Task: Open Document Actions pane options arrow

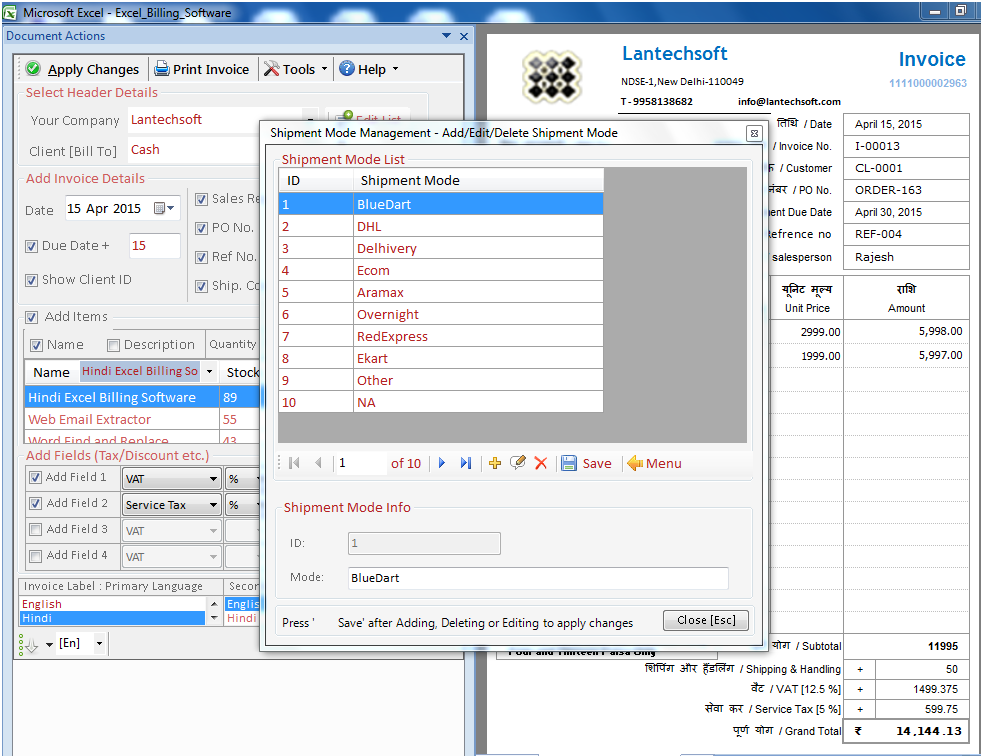Action: pyautogui.click(x=446, y=36)
